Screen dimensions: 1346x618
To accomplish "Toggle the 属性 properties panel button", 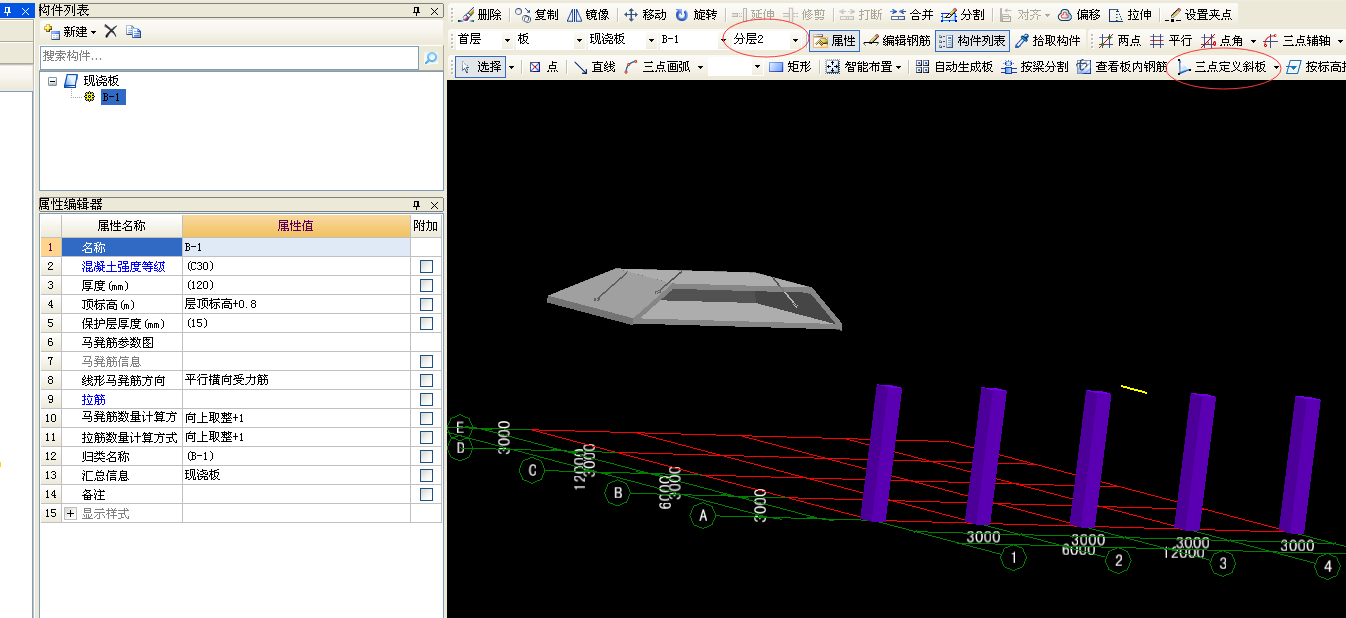I will click(x=834, y=41).
